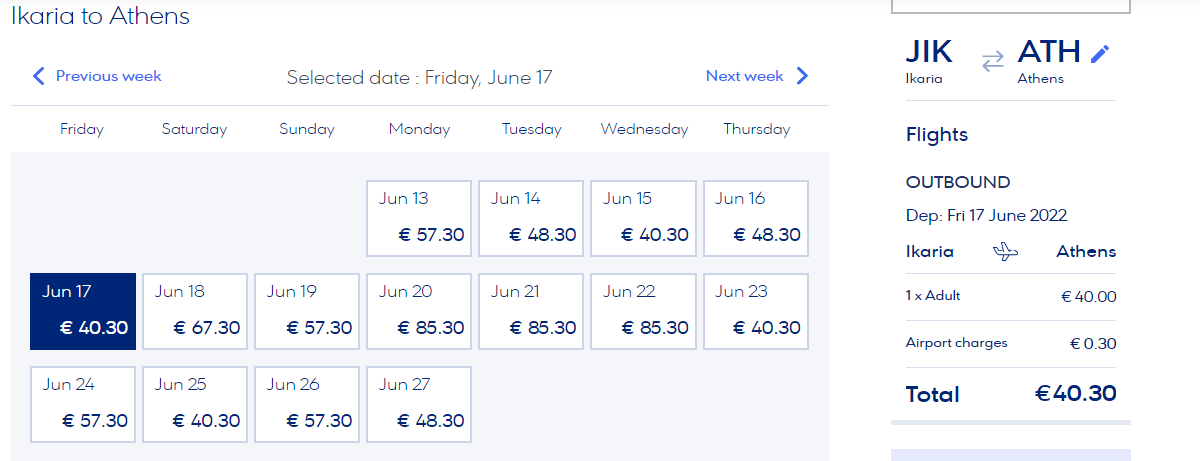Screen dimensions: 1200x461
Task: Click the Jun 22 fare tile
Action: [643, 311]
